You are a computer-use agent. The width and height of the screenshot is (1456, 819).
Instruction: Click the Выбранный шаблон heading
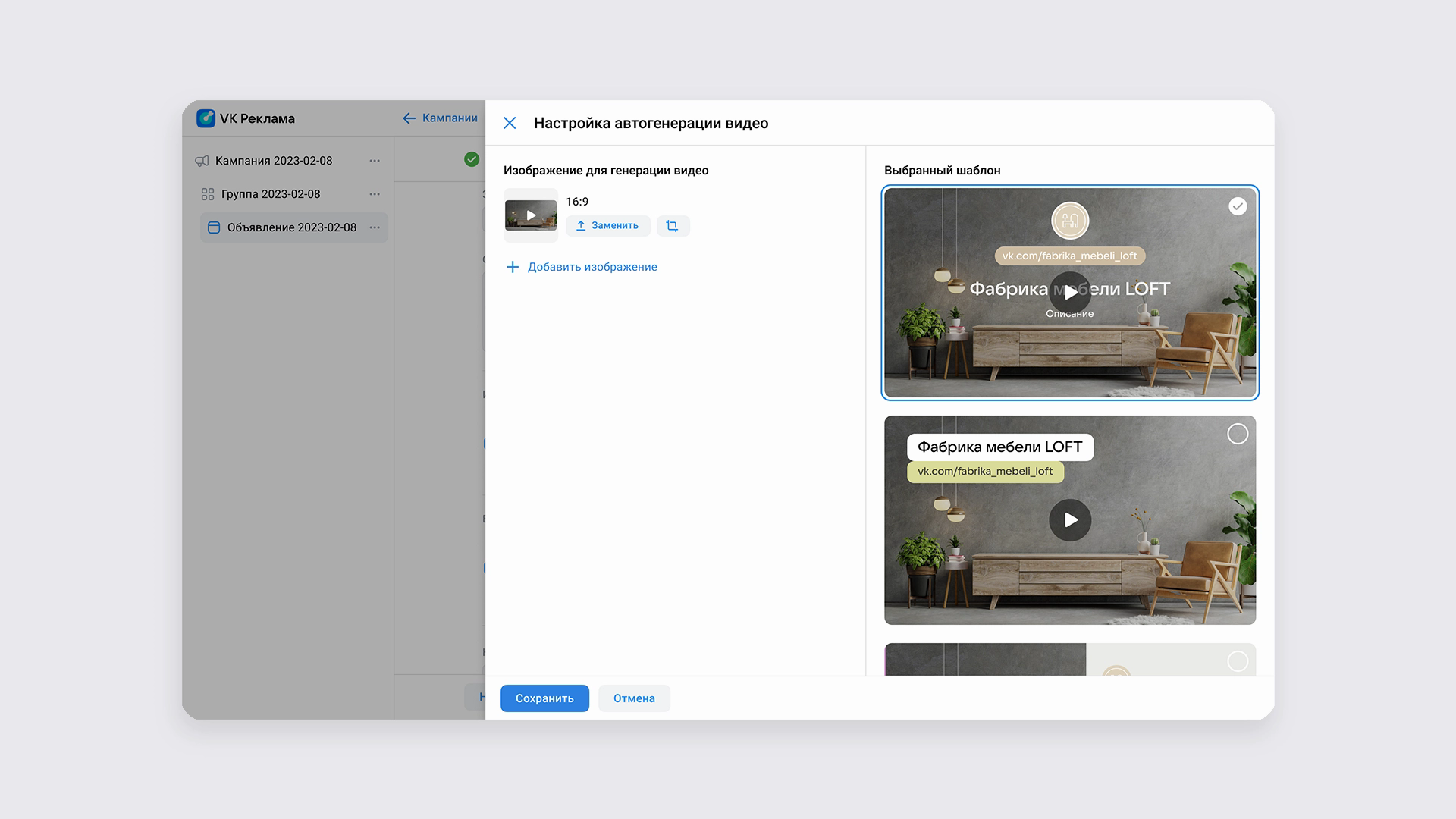pyautogui.click(x=942, y=171)
